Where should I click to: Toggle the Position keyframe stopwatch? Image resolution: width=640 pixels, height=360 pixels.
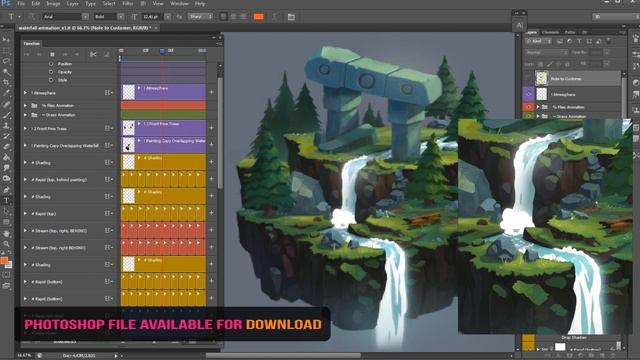[x=51, y=64]
